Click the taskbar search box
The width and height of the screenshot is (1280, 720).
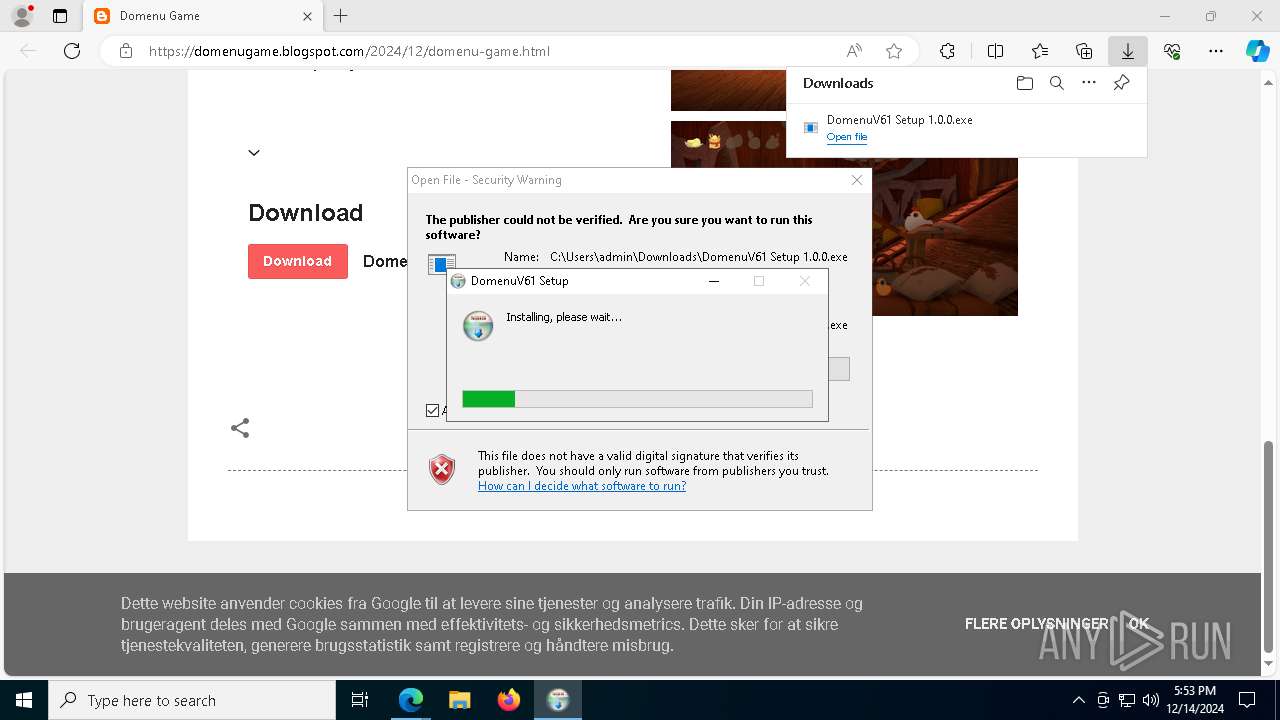coord(192,700)
